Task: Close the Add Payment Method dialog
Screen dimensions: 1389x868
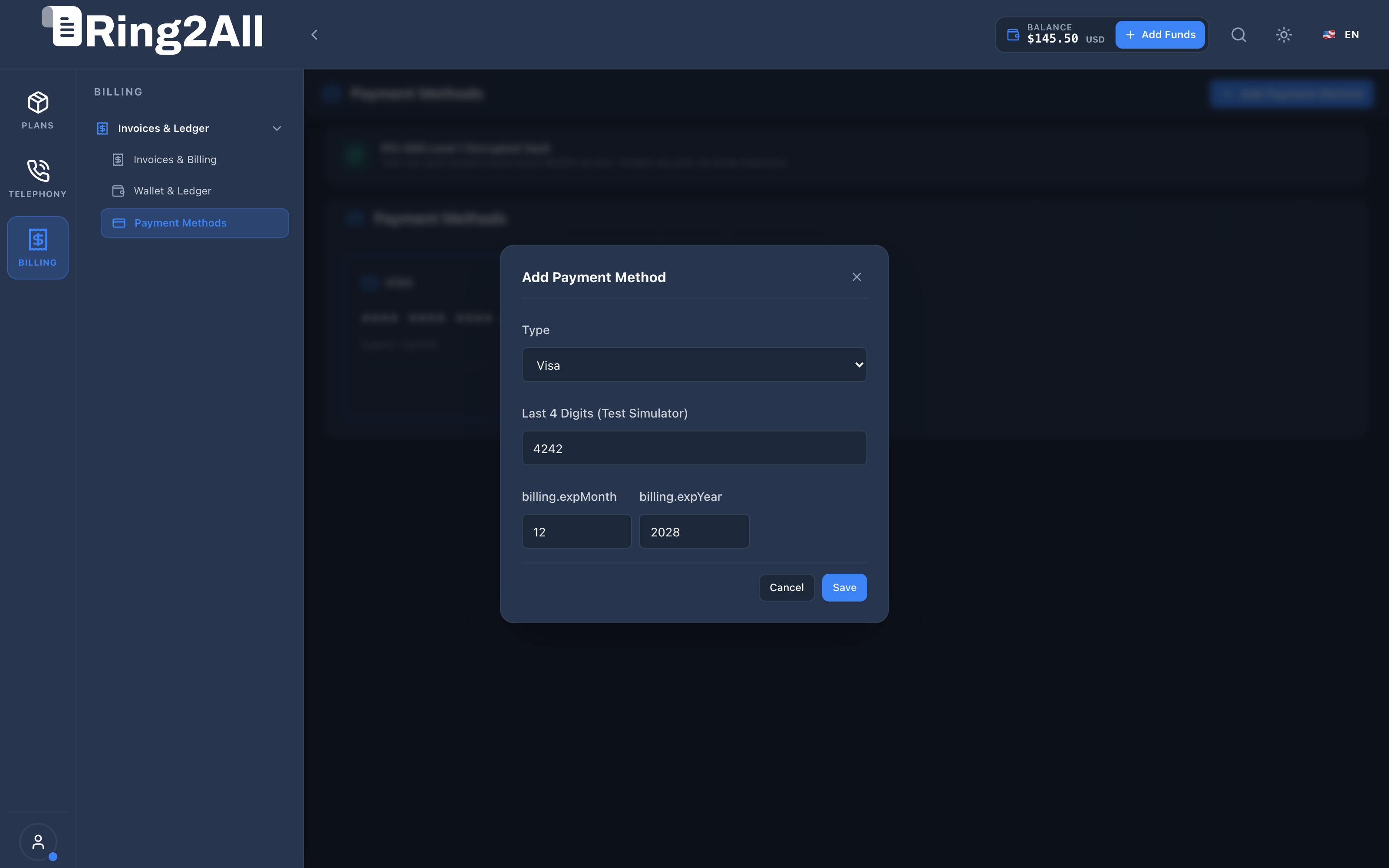Action: click(856, 277)
